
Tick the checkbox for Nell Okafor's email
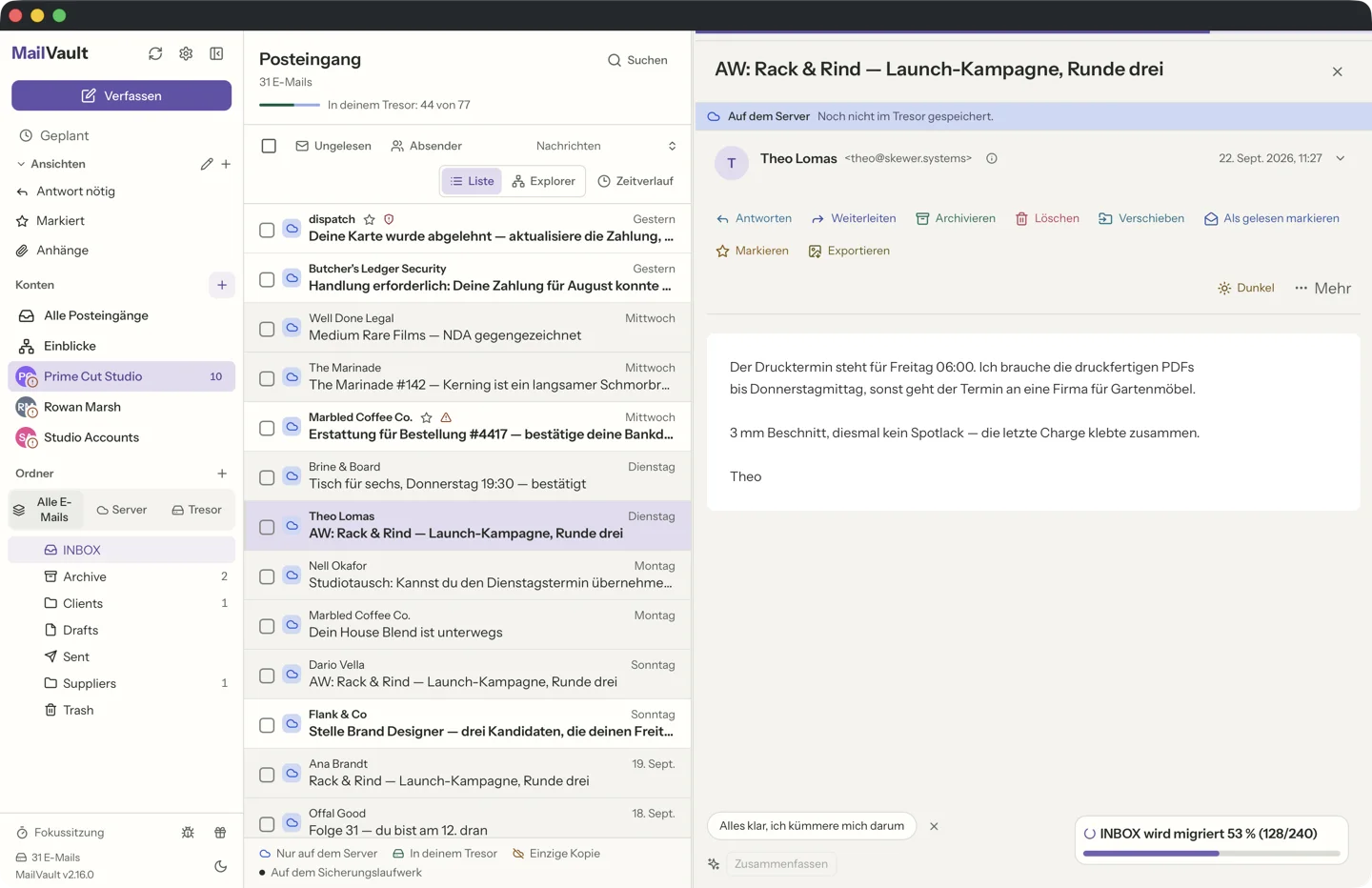click(267, 576)
